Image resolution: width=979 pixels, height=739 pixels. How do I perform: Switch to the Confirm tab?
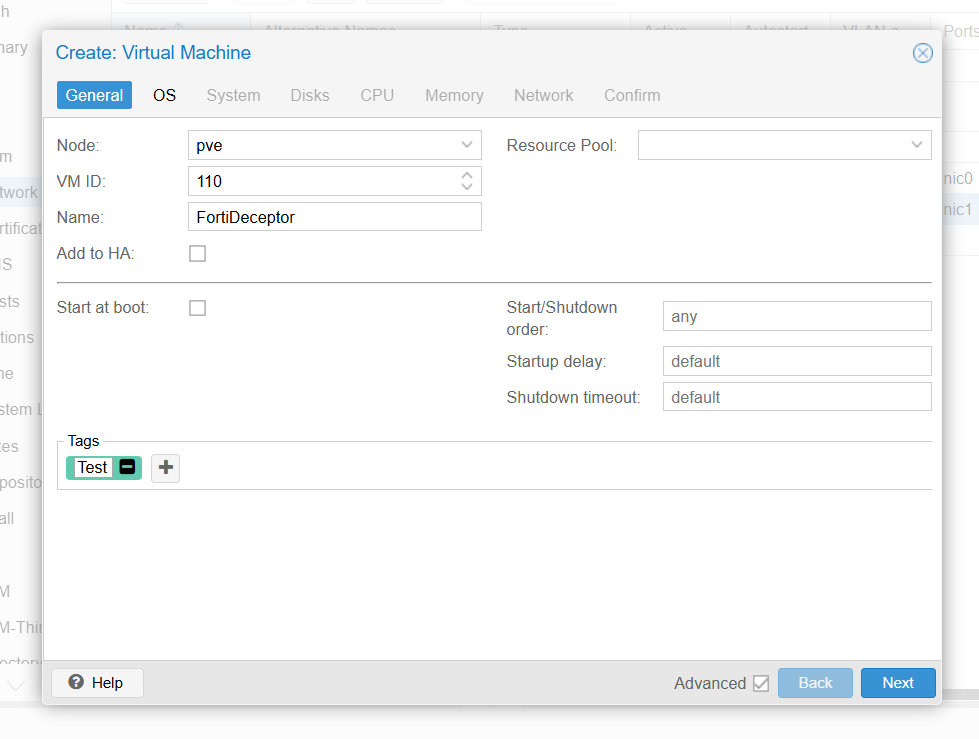(631, 95)
